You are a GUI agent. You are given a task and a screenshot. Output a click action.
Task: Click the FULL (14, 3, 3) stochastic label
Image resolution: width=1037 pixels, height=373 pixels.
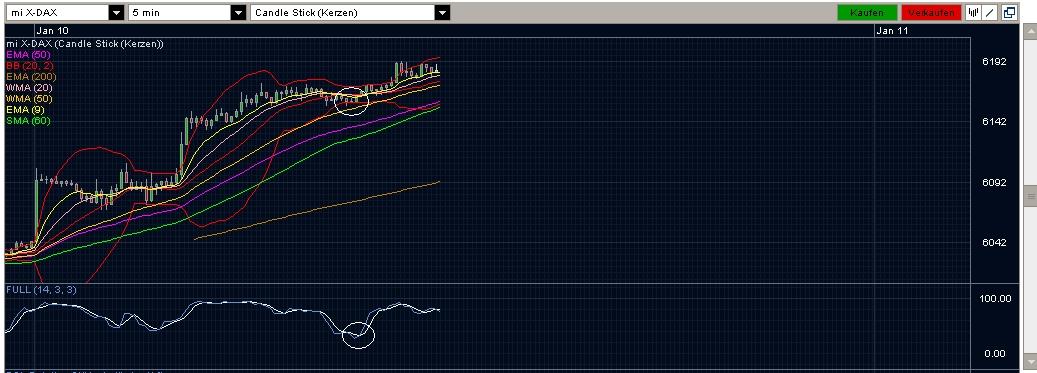click(x=41, y=290)
